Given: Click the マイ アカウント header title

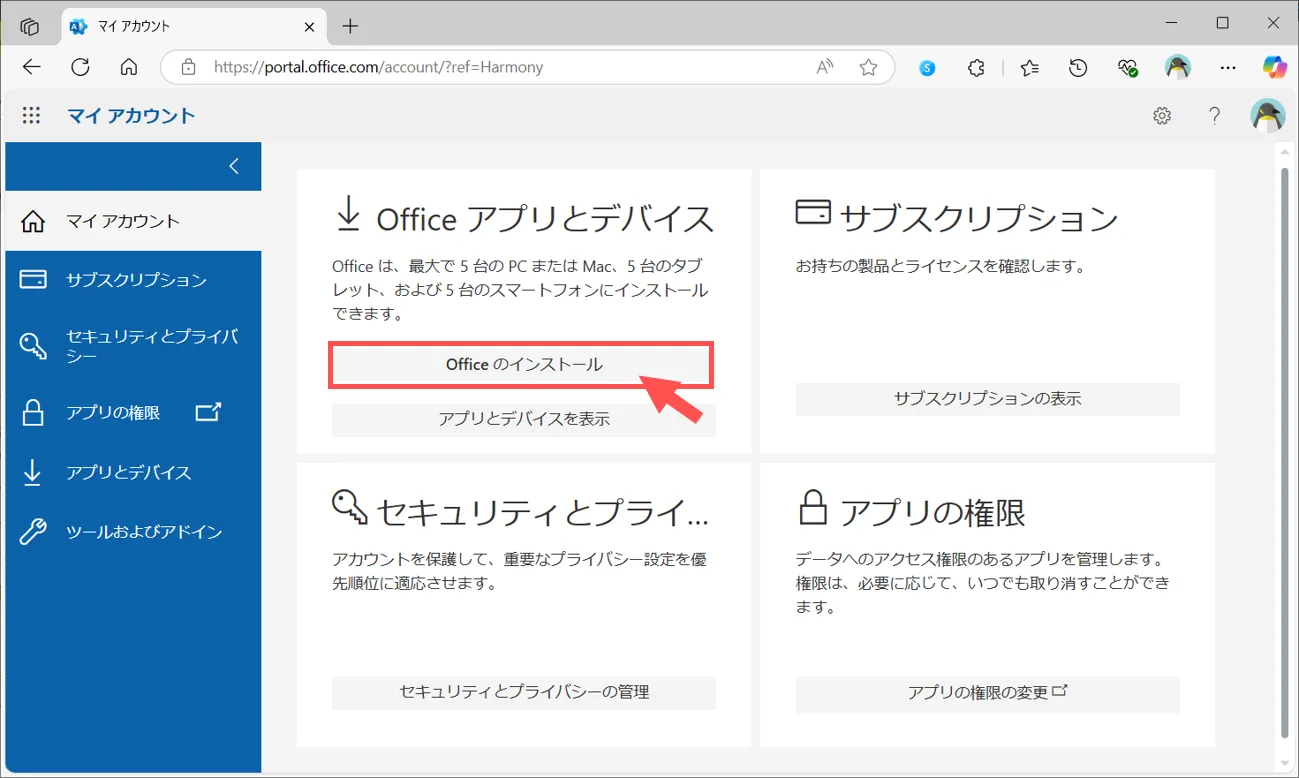Looking at the screenshot, I should tap(131, 116).
